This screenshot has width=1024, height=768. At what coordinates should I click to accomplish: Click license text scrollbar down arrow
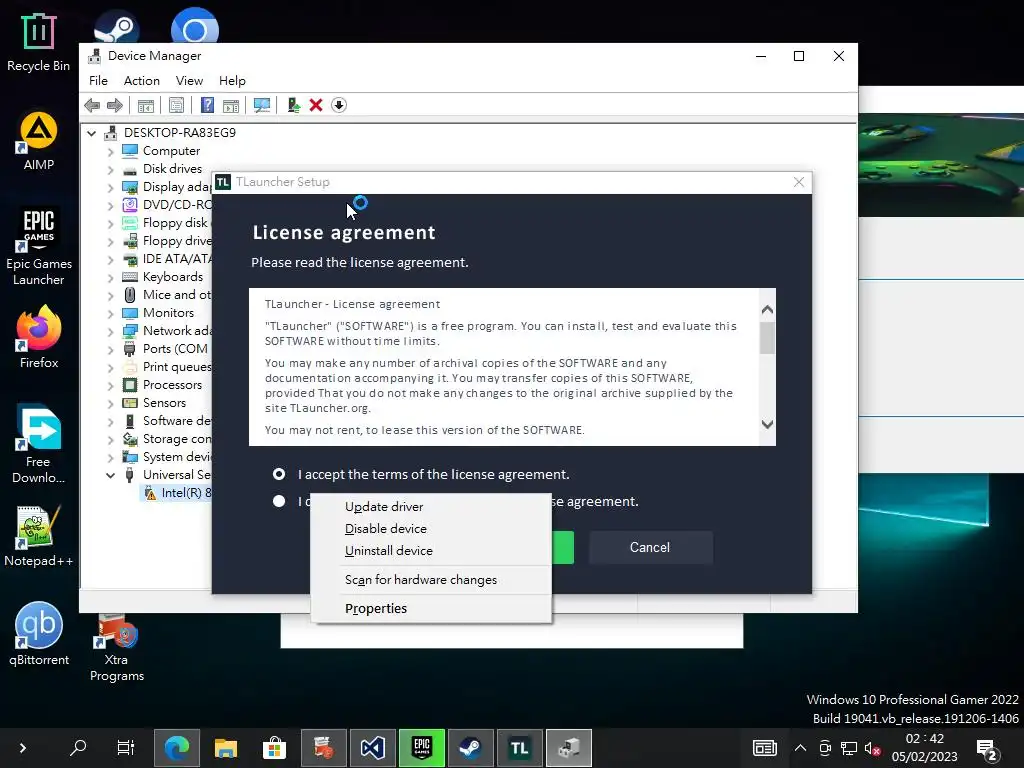point(767,424)
